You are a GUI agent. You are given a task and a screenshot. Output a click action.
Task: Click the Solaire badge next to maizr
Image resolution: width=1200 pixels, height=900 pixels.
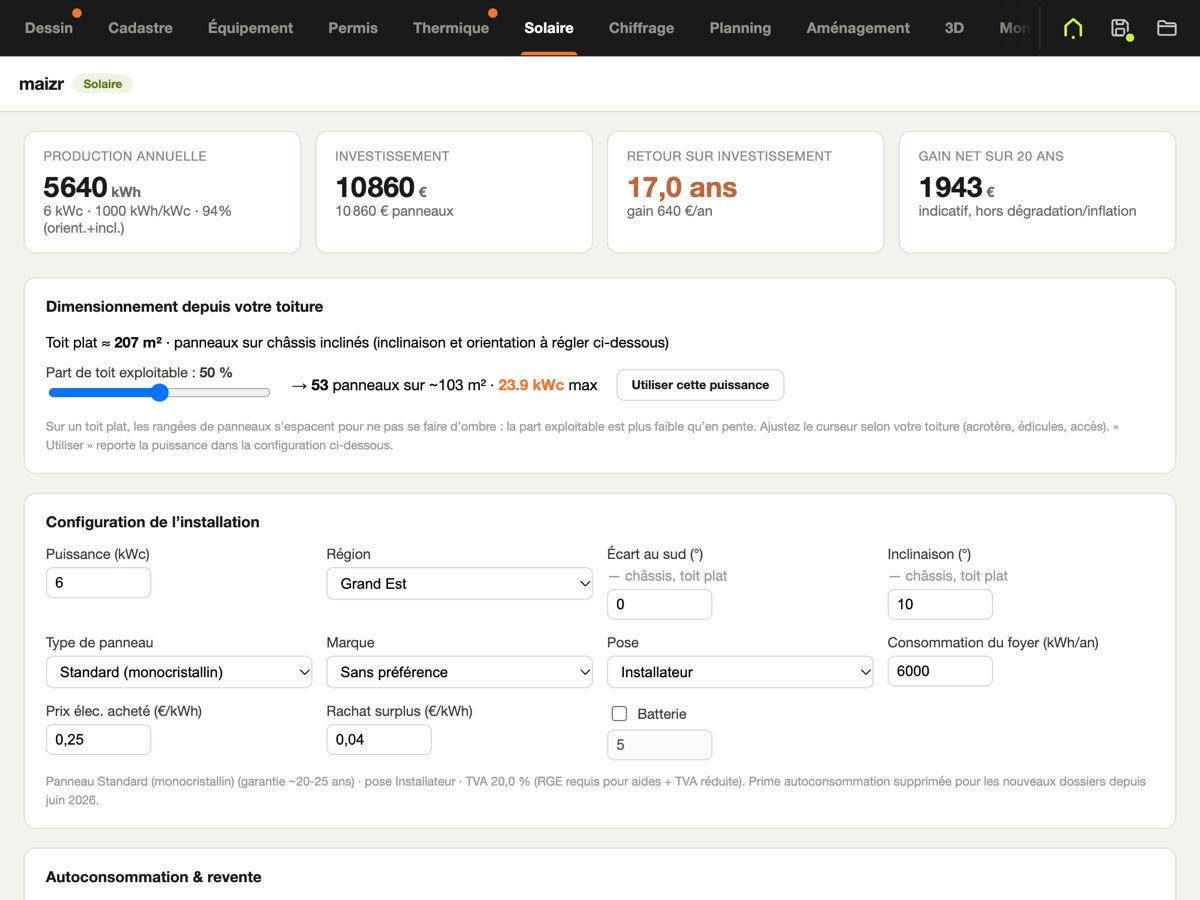pyautogui.click(x=103, y=84)
